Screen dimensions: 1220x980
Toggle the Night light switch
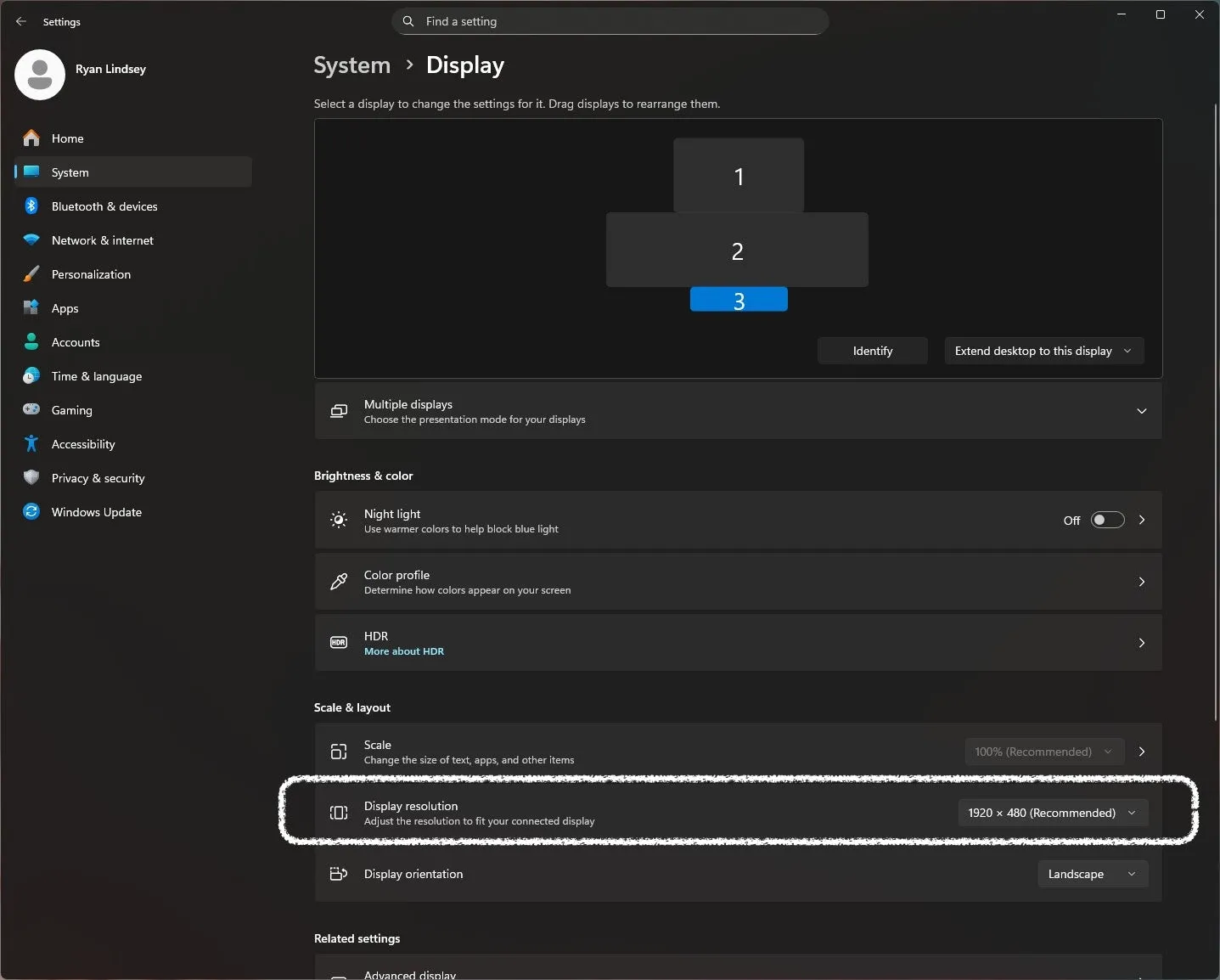[1107, 520]
